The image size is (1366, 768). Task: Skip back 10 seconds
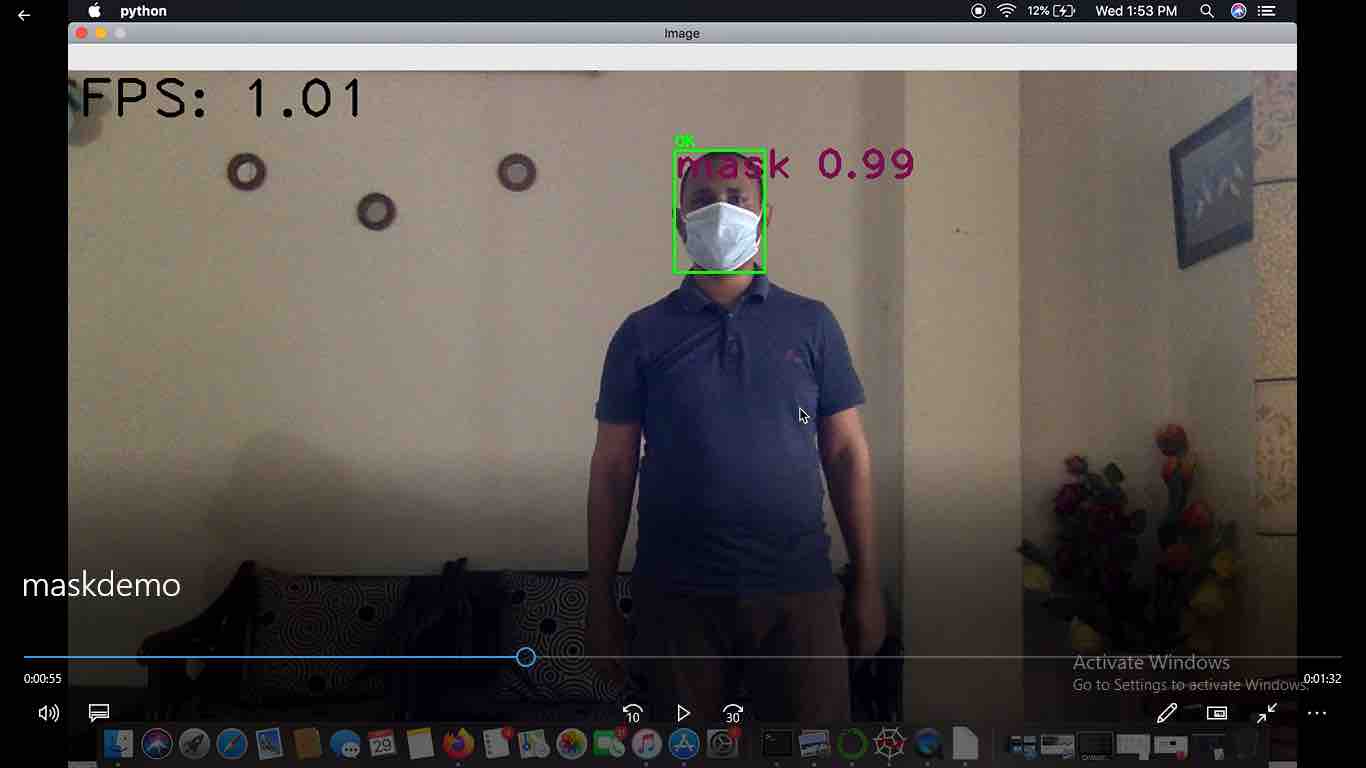point(632,713)
